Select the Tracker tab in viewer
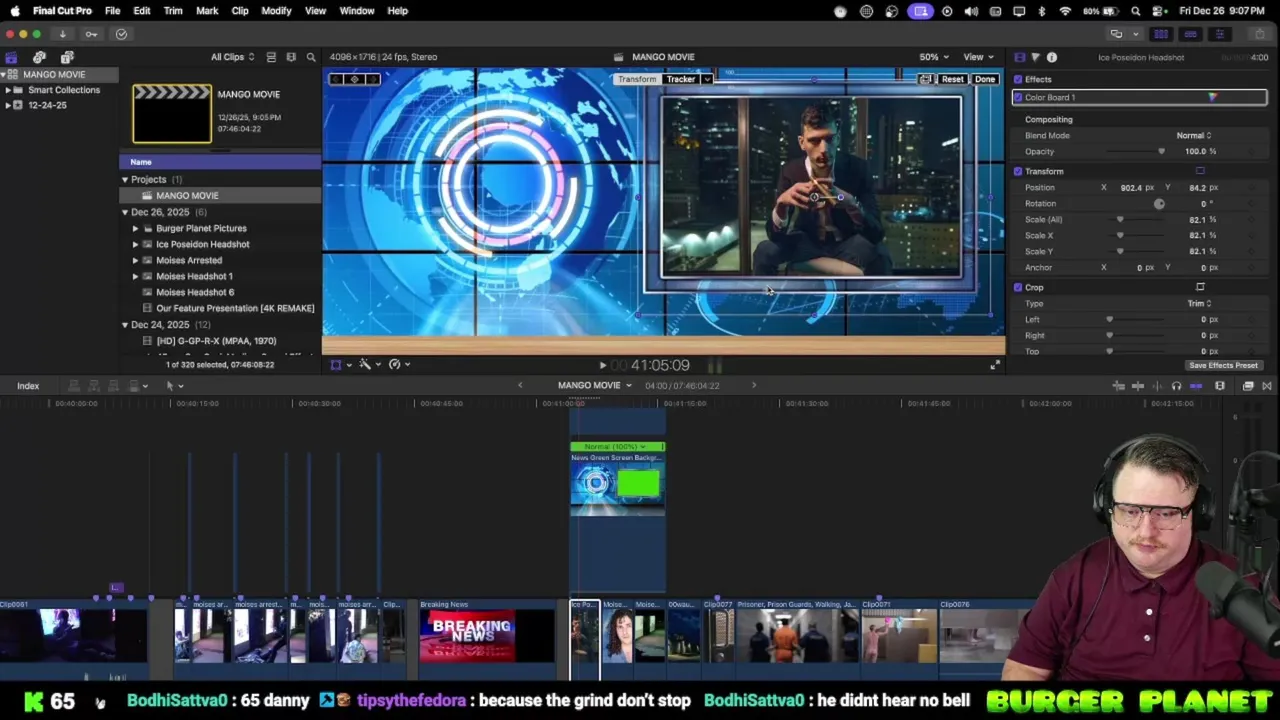1280x720 pixels. (681, 79)
